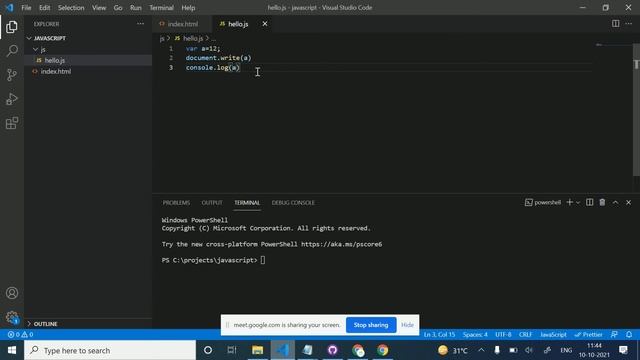Open the terminal launch profile dropdown arrow
Viewport: 640px width, 360px height.
click(x=578, y=202)
